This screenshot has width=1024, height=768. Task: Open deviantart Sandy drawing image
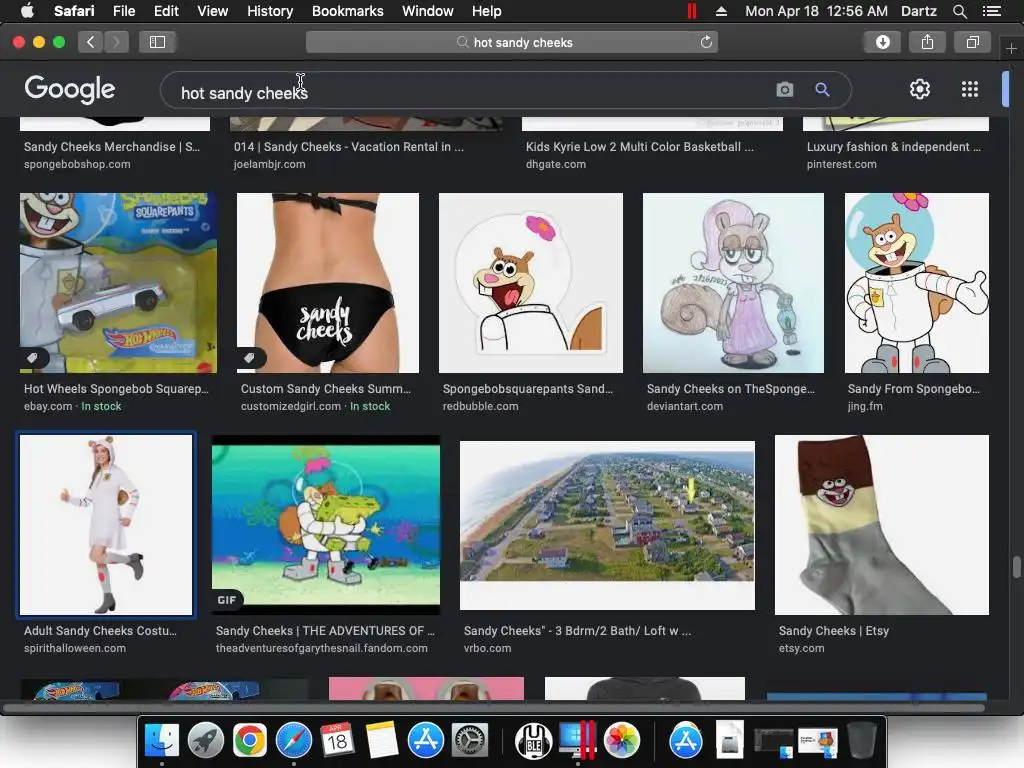click(x=733, y=283)
